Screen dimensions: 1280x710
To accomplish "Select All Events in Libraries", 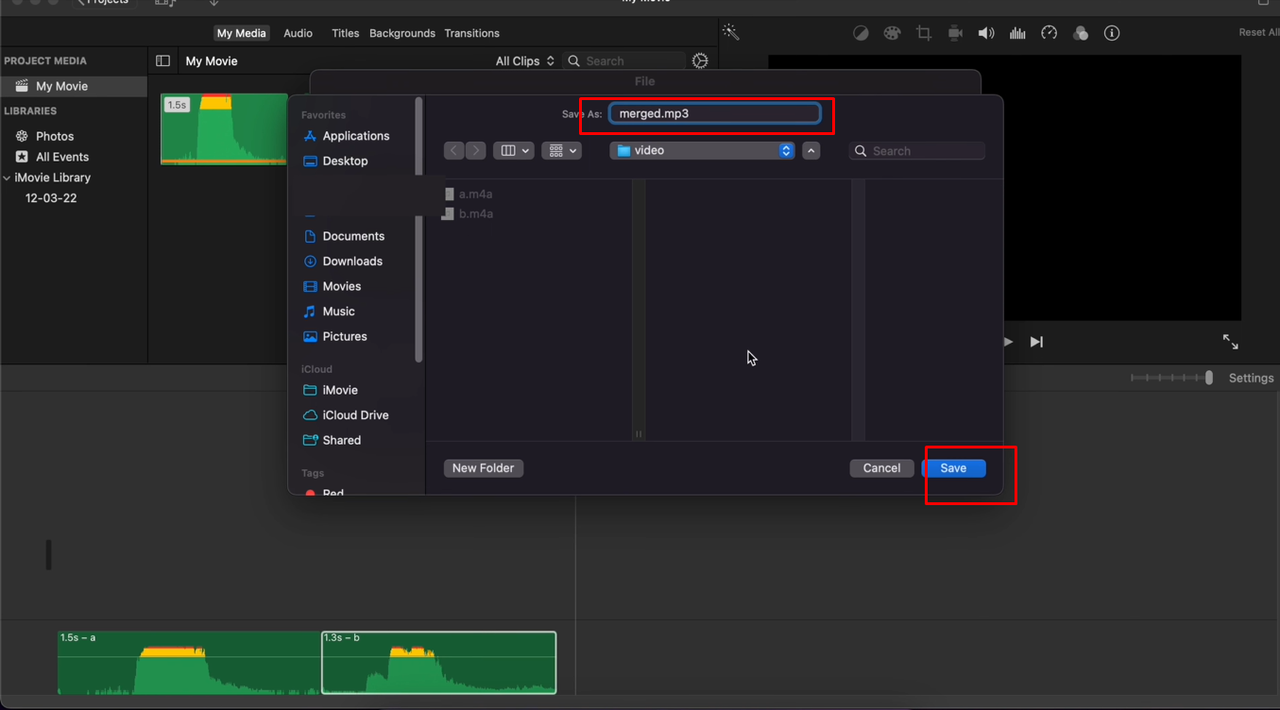I will [x=62, y=157].
